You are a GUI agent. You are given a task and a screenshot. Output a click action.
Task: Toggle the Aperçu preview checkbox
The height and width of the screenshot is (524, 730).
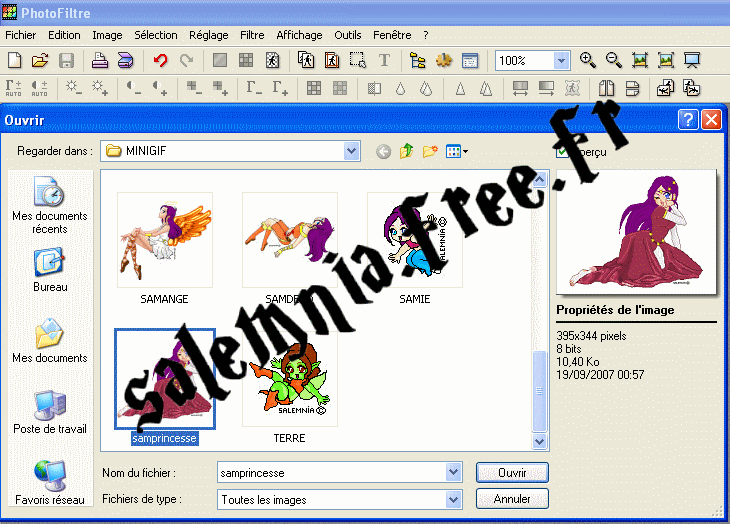click(564, 152)
